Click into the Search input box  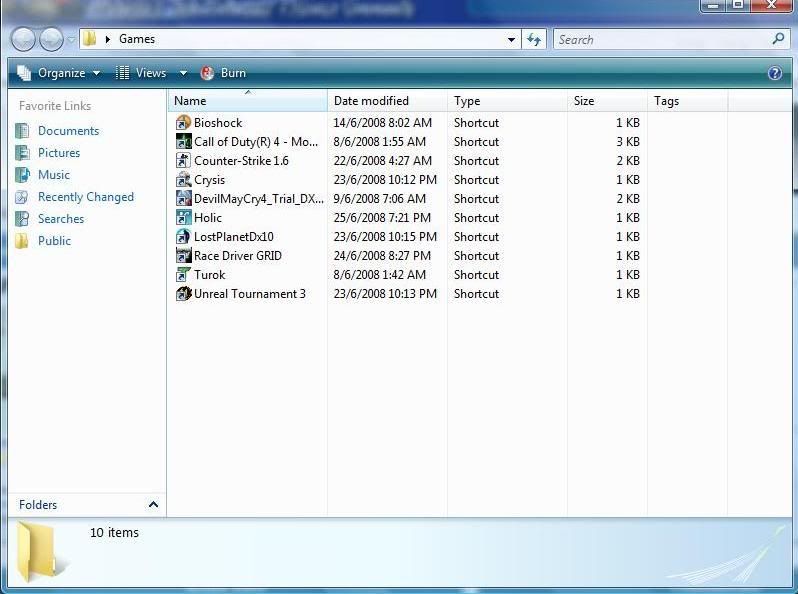[660, 40]
